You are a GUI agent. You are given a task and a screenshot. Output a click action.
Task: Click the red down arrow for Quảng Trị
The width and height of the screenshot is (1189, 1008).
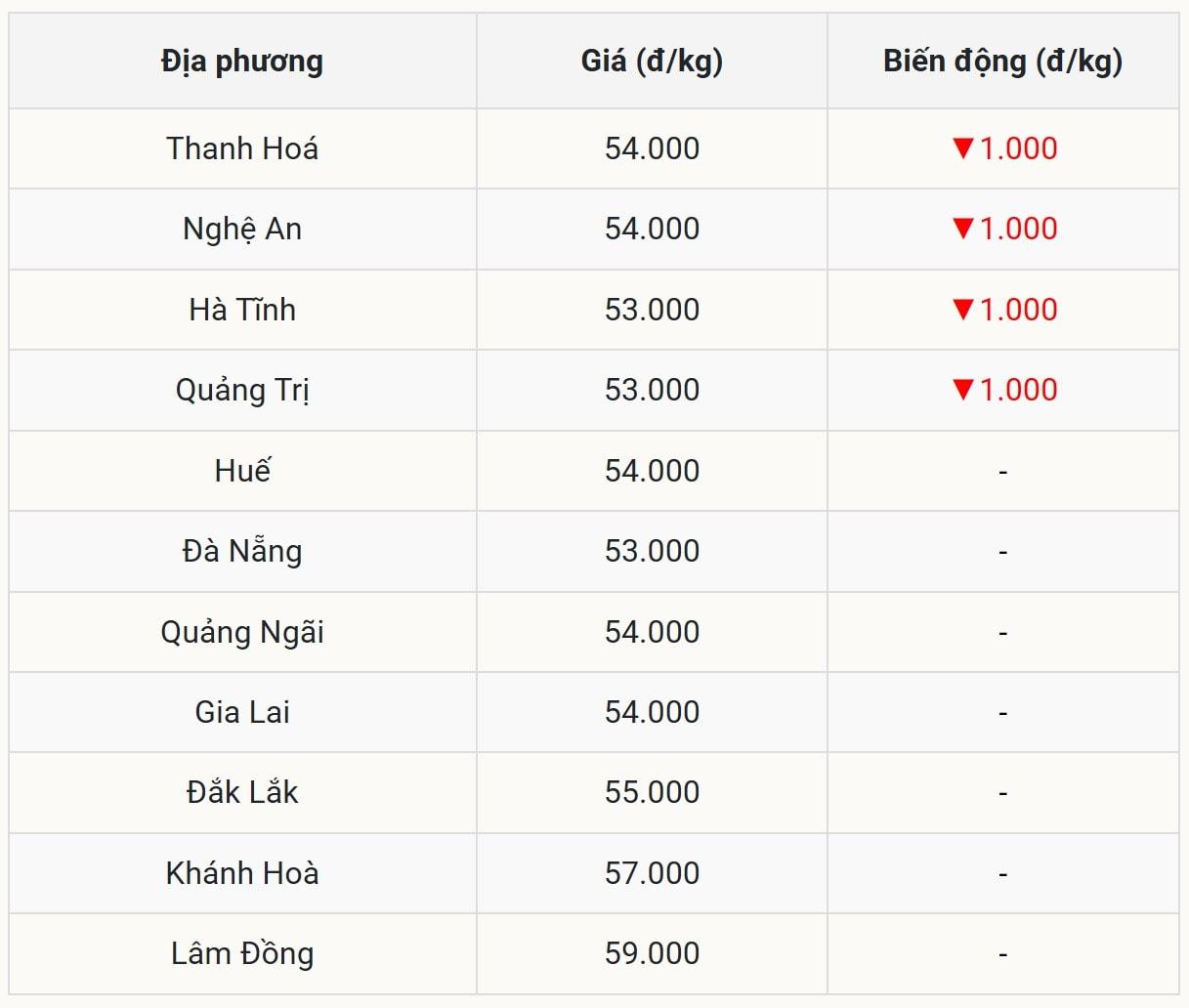(963, 390)
